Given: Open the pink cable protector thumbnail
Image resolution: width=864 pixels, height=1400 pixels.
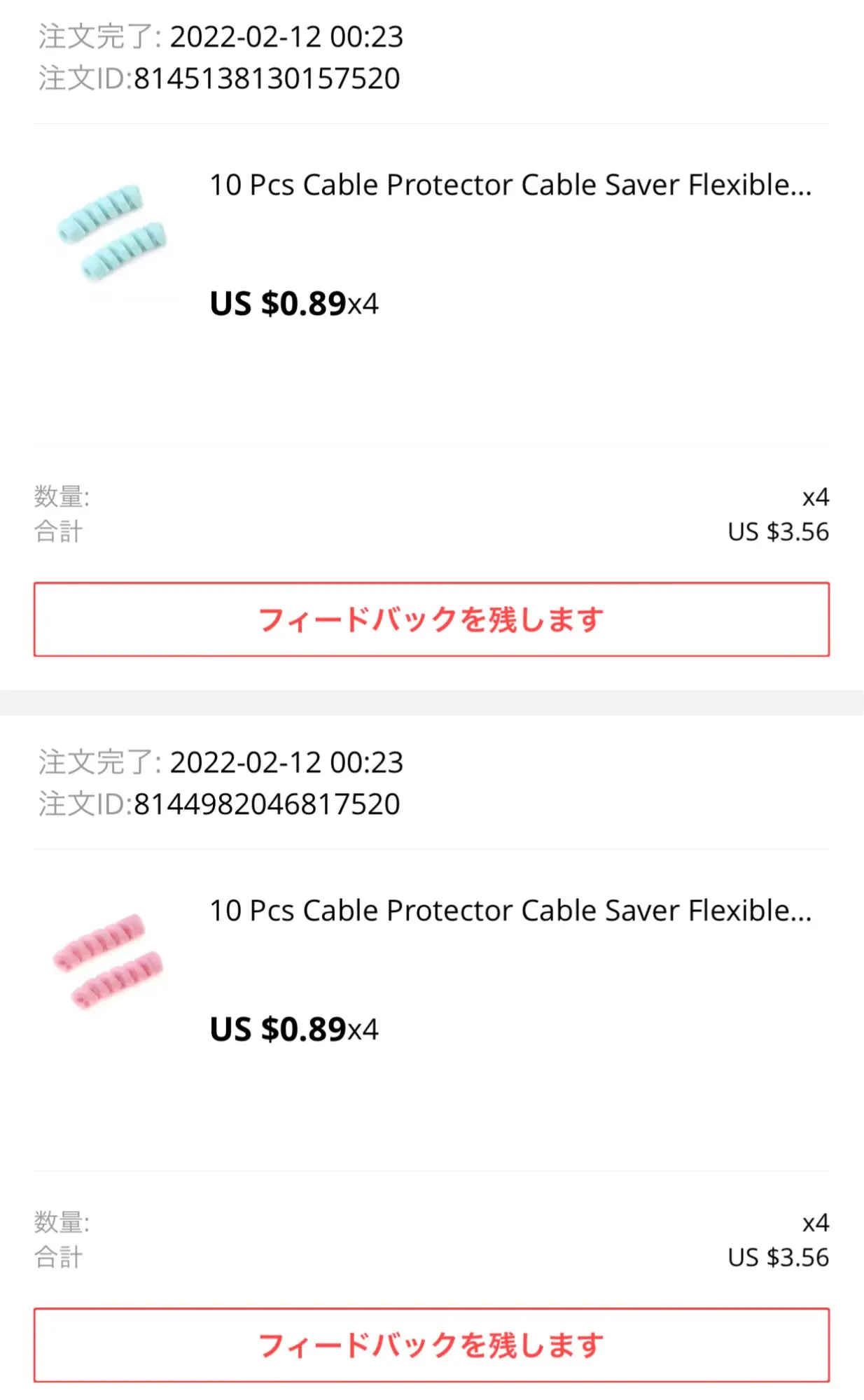Looking at the screenshot, I should pyautogui.click(x=109, y=960).
